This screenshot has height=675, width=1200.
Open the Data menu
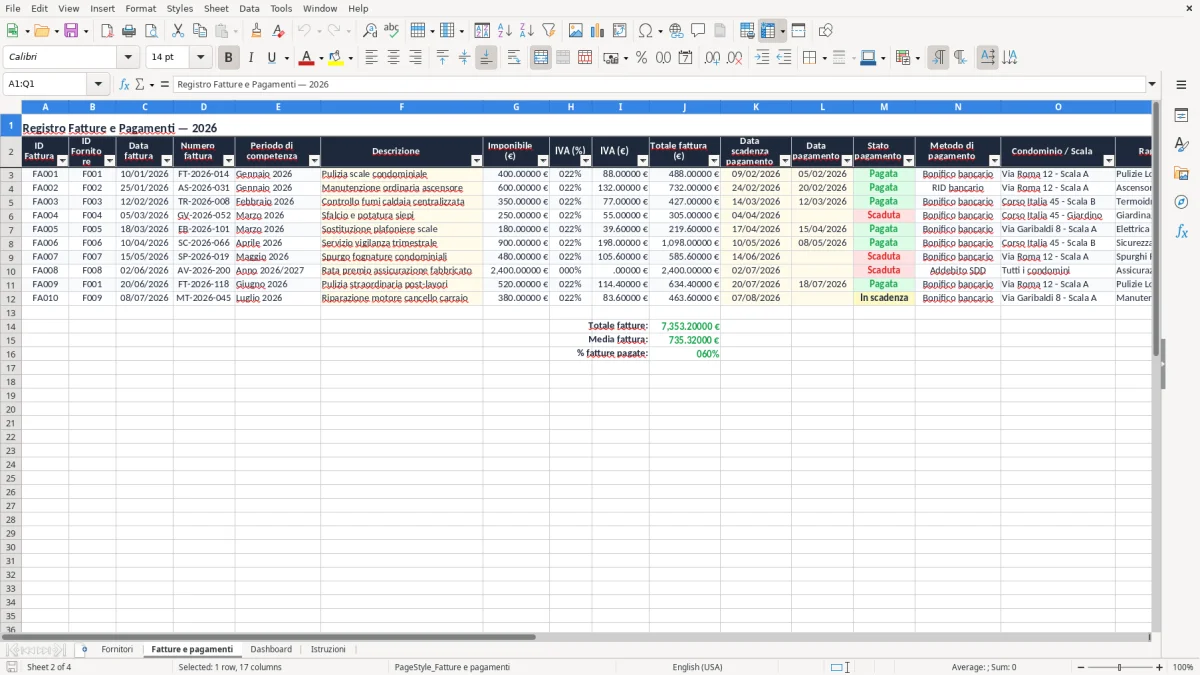[249, 8]
